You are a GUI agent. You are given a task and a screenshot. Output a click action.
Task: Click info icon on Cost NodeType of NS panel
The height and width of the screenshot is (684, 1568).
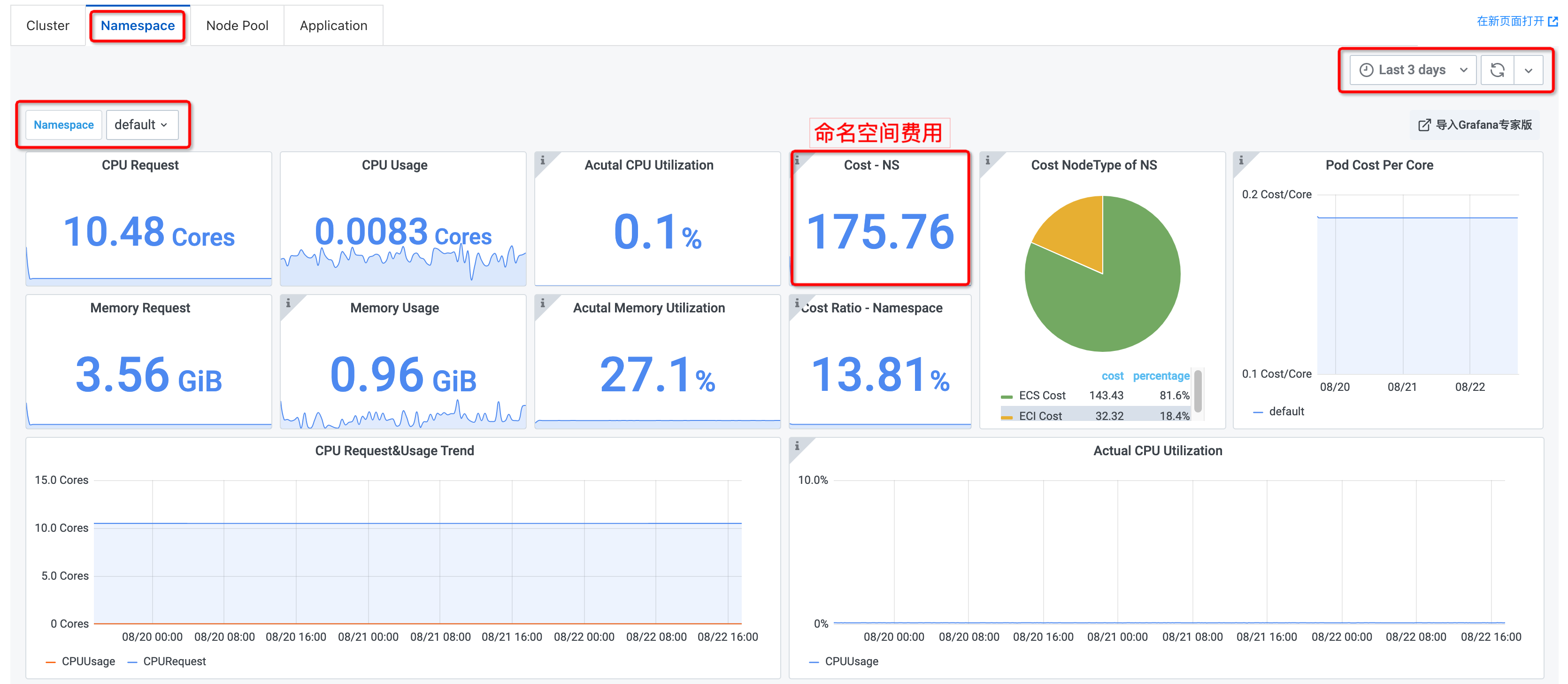click(987, 160)
